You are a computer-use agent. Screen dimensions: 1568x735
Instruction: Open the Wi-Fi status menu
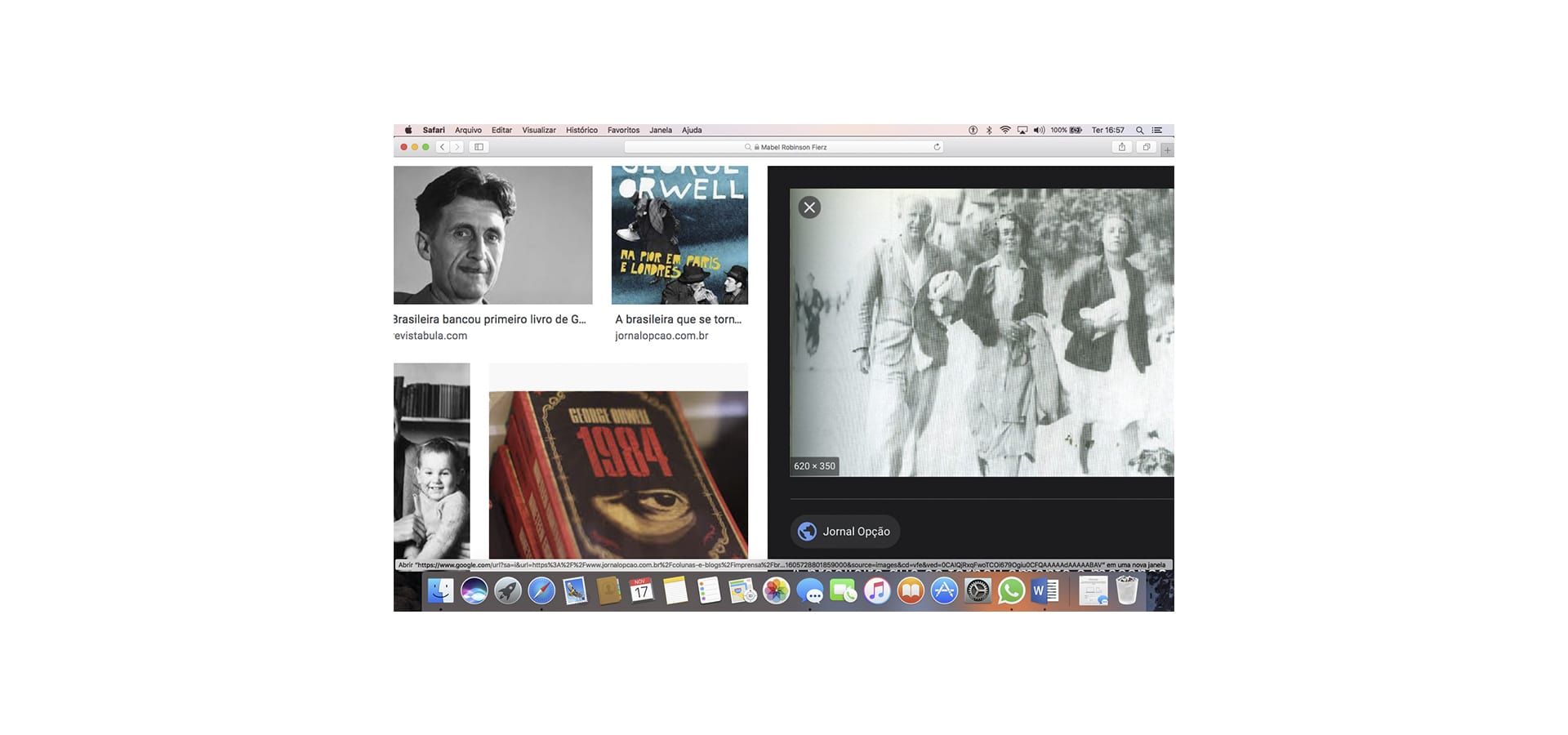(x=1005, y=130)
